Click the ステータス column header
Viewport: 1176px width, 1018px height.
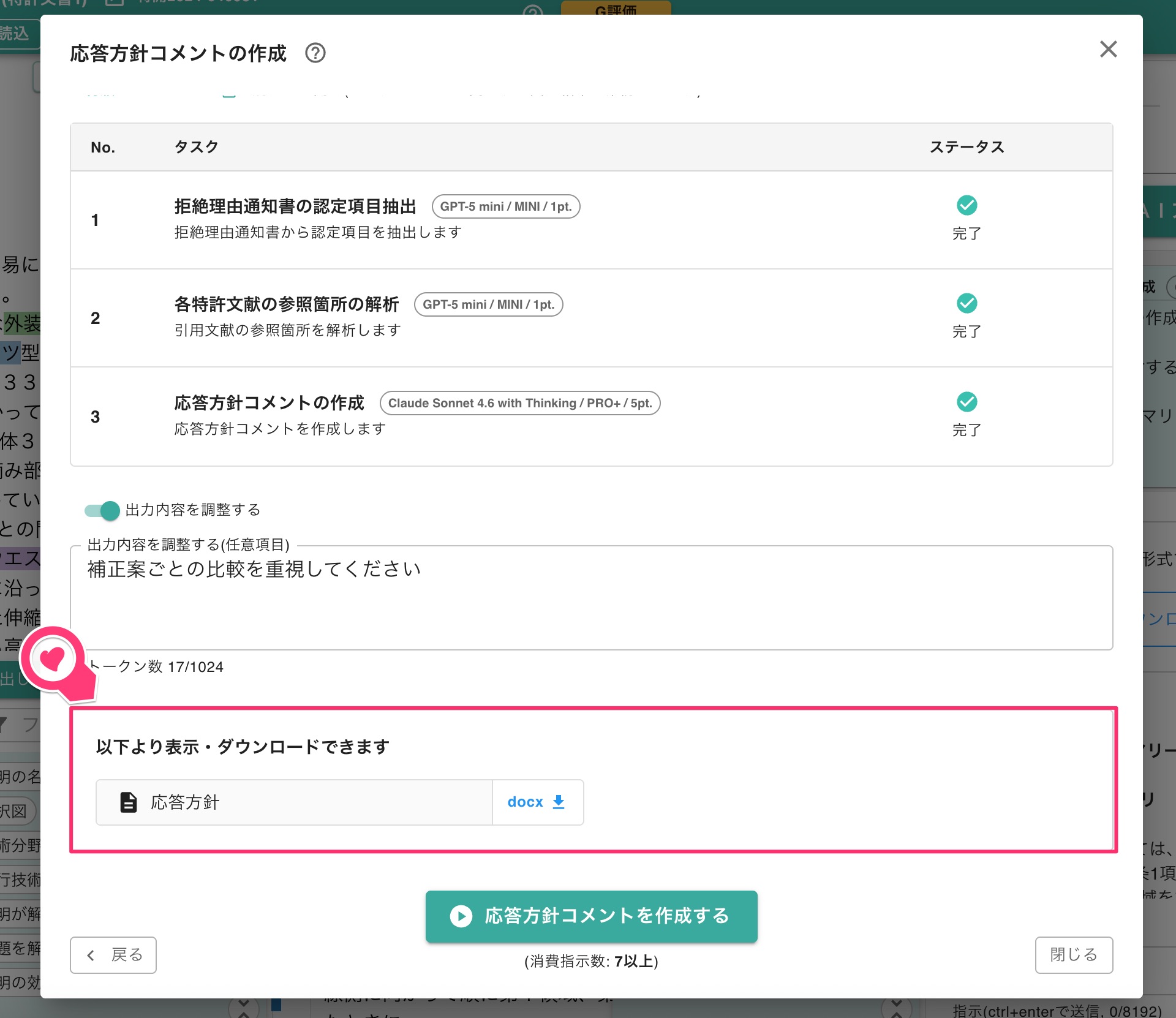coord(967,147)
